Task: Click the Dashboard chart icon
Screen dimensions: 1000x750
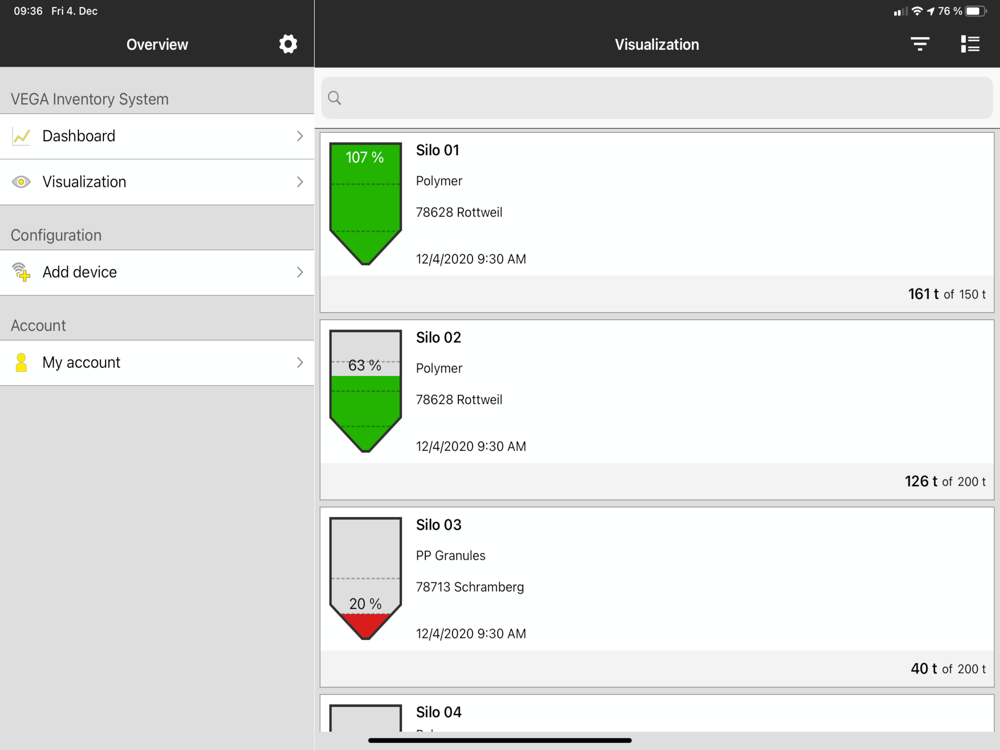Action: [21, 136]
